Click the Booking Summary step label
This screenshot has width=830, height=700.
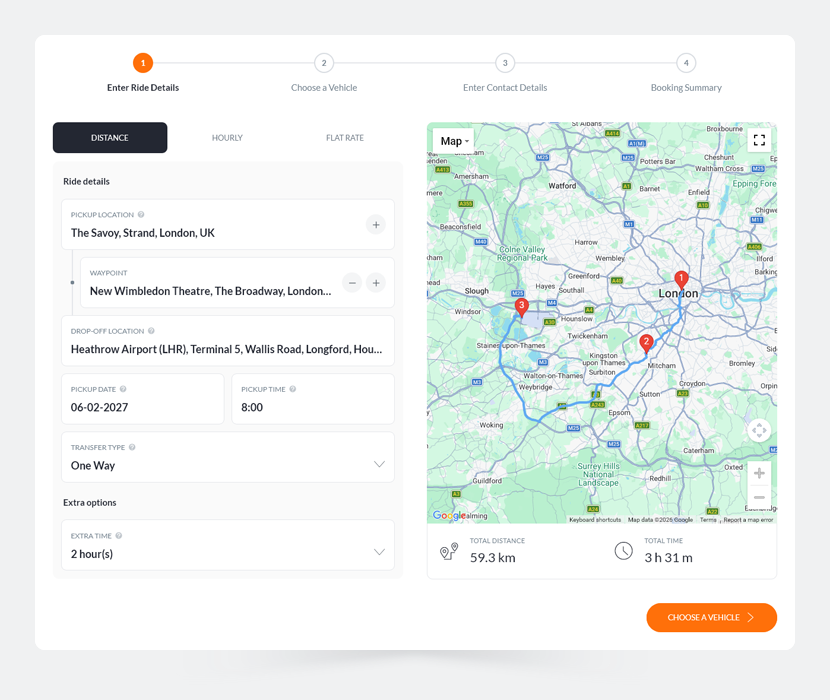click(x=686, y=88)
